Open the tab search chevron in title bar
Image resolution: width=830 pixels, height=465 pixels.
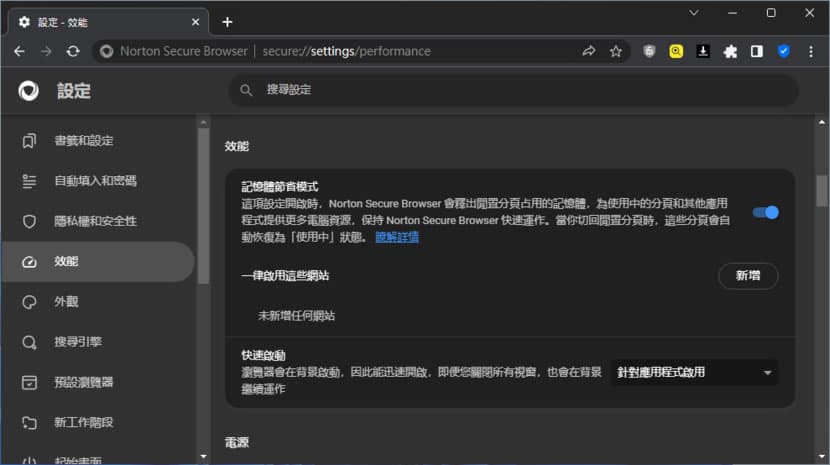(693, 13)
